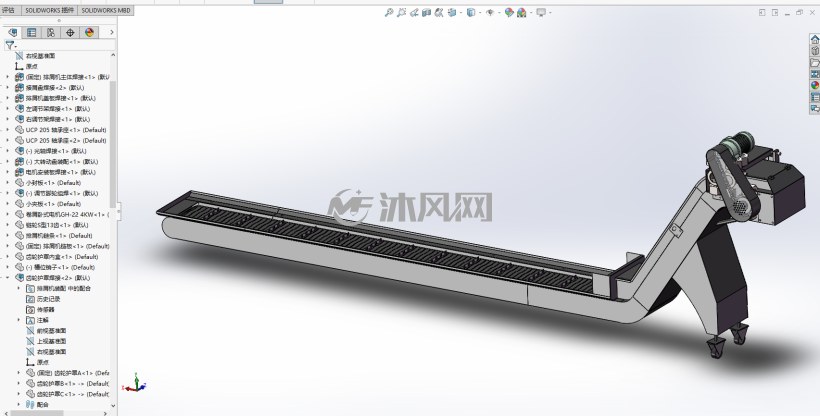Select 排屑机链条<1> chain part

click(x=59, y=235)
